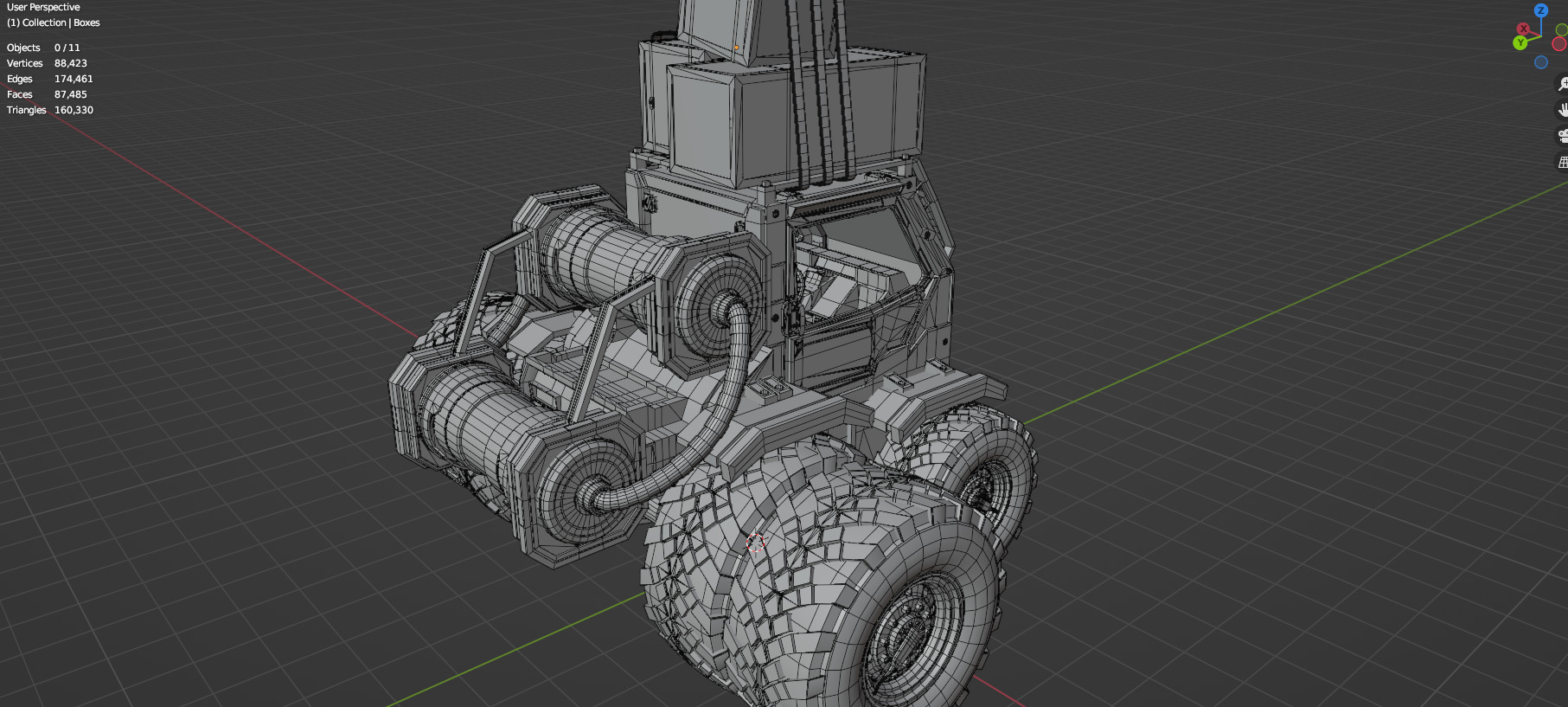Screen dimensions: 1568x707
Task: Click the magnifier zoom view button
Action: (1563, 84)
